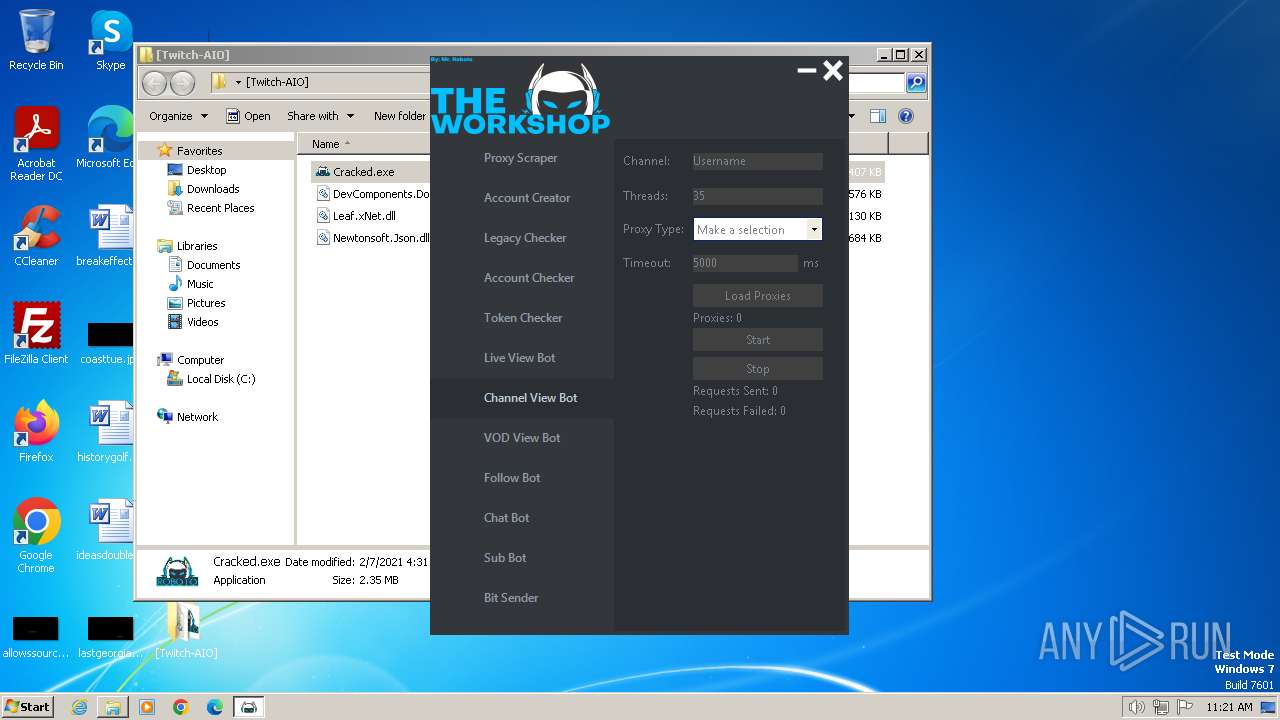This screenshot has width=1280, height=720.
Task: Select the CCleaner desktop icon
Action: (x=36, y=236)
